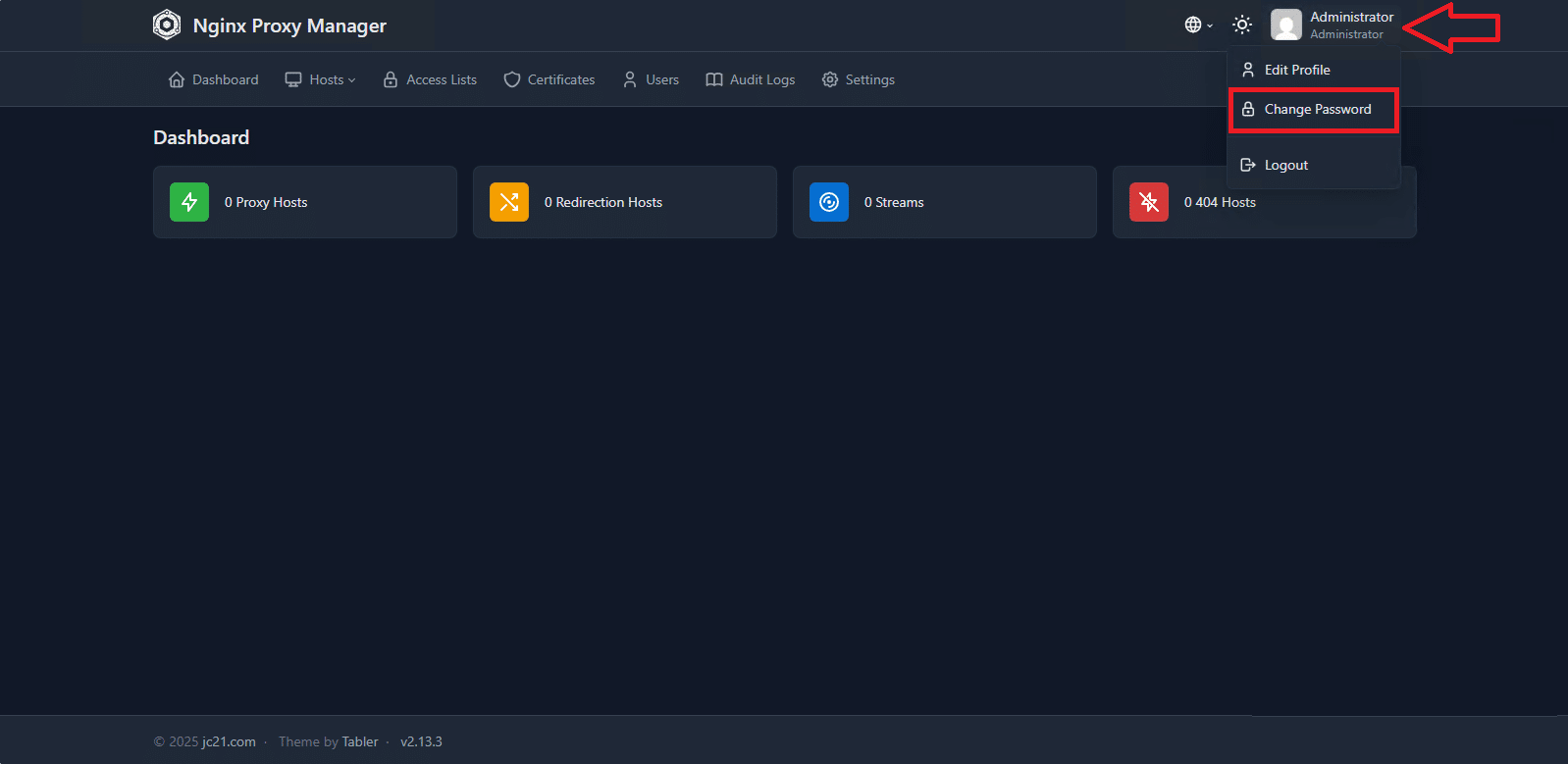Click the blue Streams icon
This screenshot has width=1568, height=764.
pyautogui.click(x=829, y=202)
